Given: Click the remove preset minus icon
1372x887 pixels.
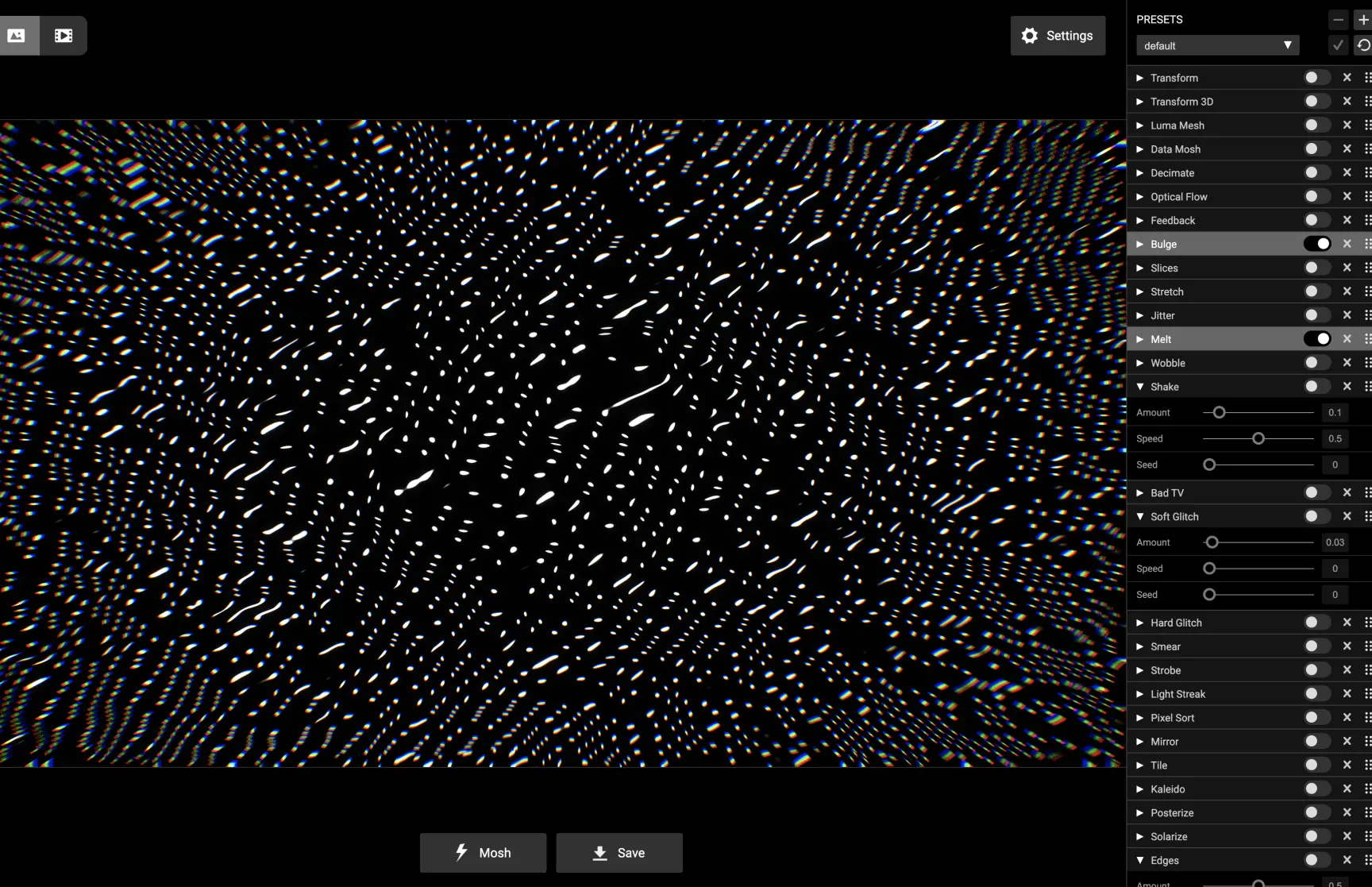Looking at the screenshot, I should click(1339, 20).
